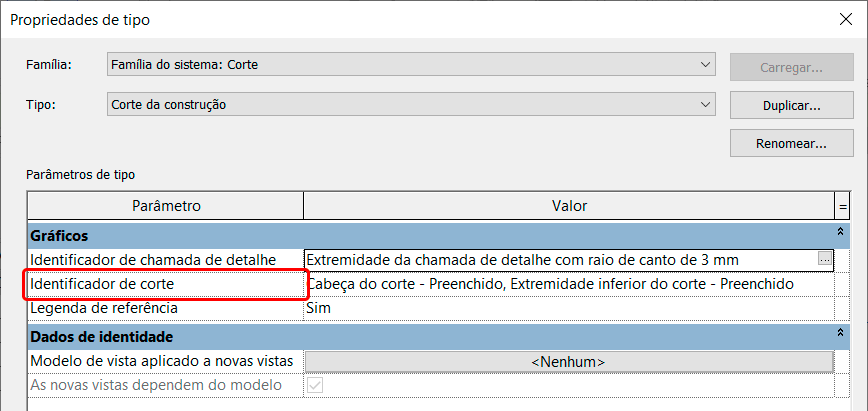The width and height of the screenshot is (868, 411).
Task: Open the Tipo dropdown
Action: 411,104
